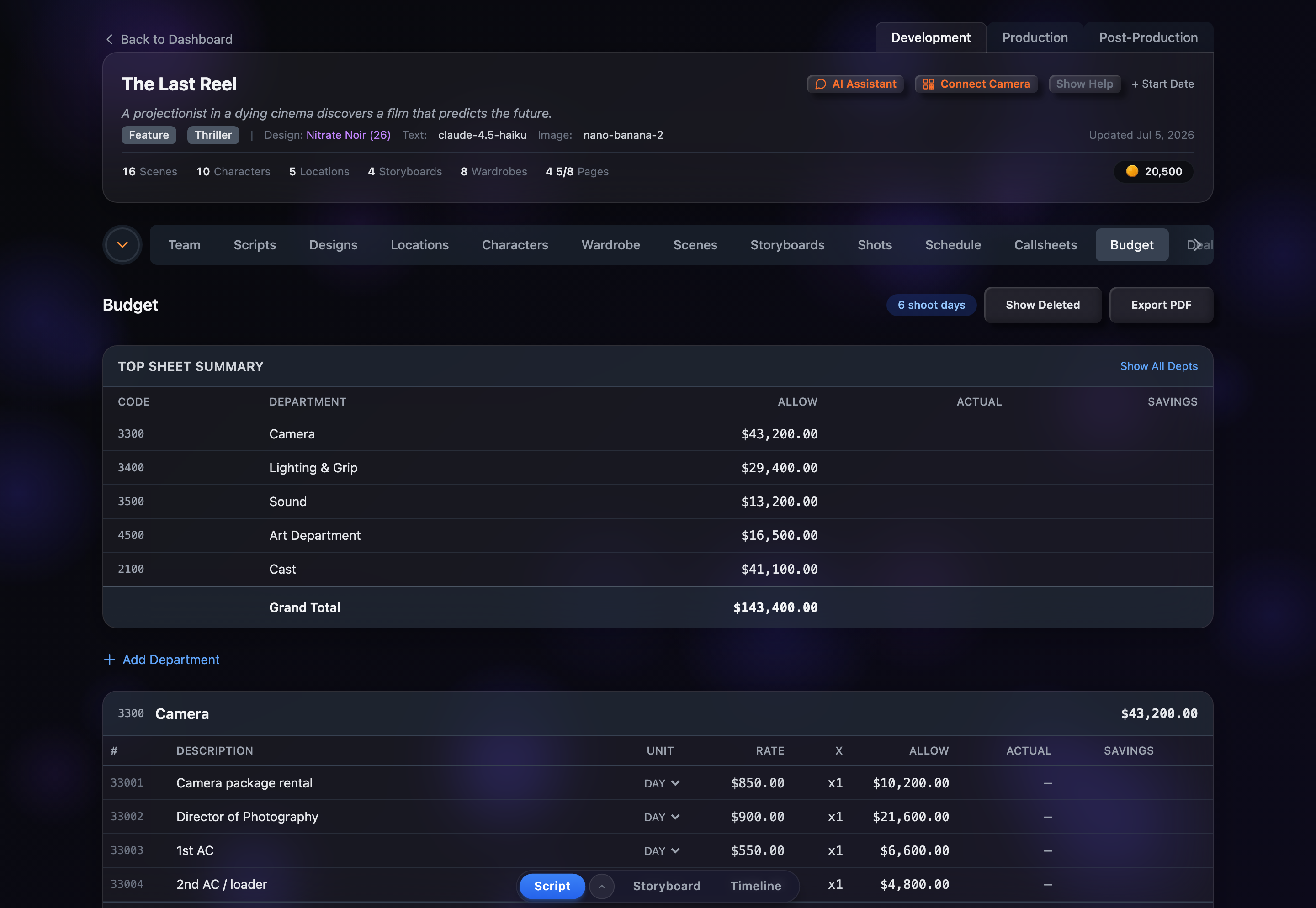The height and width of the screenshot is (908, 1316).
Task: Open the unit dropdown for Director of Photography
Action: [x=662, y=817]
